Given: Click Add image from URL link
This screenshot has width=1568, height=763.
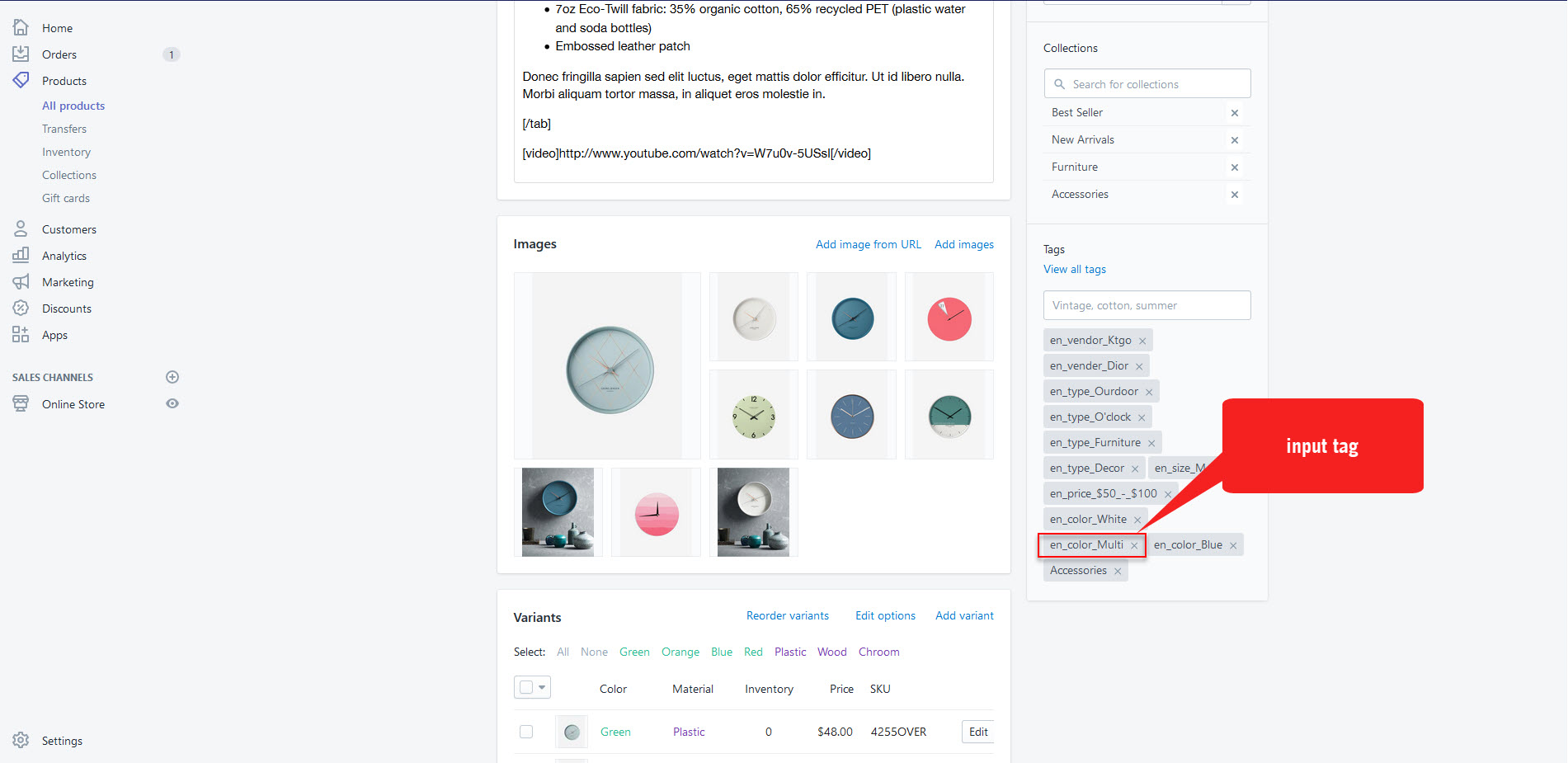Looking at the screenshot, I should 869,244.
